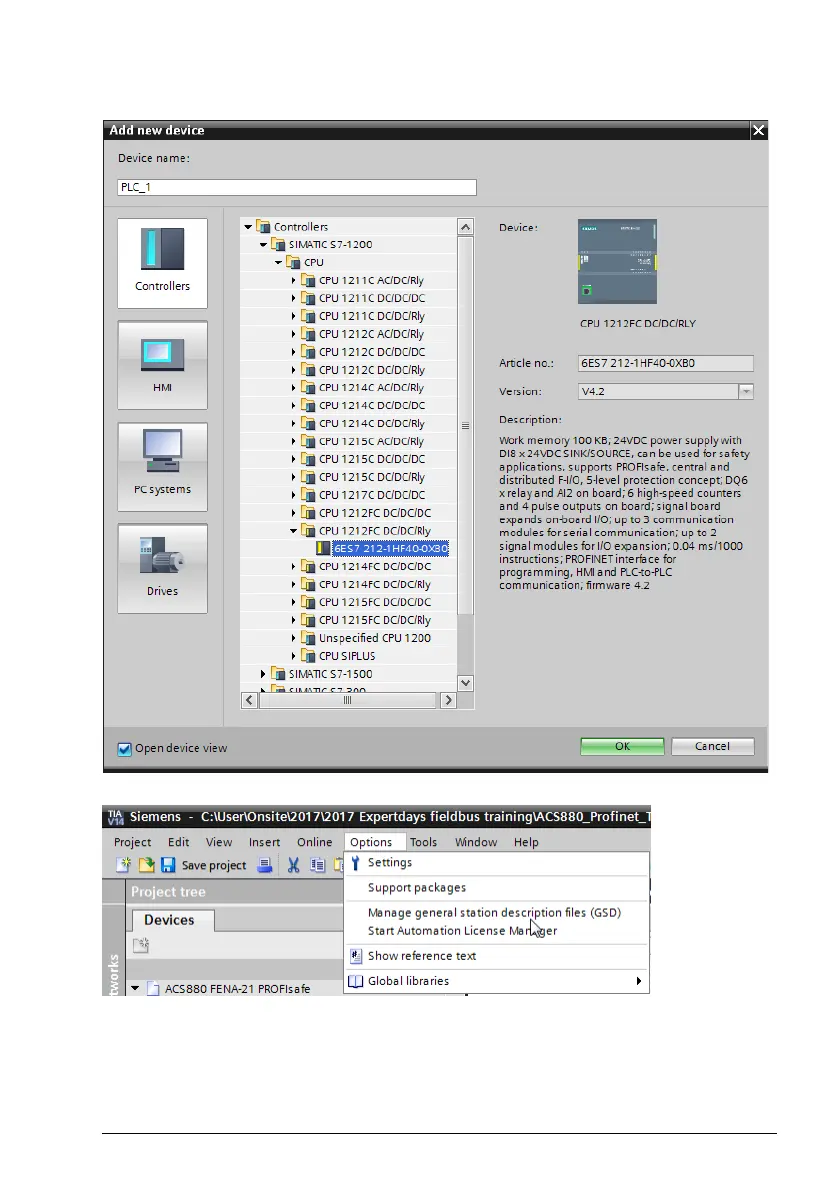Click the Show reference text icon
The height and width of the screenshot is (1190, 840).
point(355,956)
